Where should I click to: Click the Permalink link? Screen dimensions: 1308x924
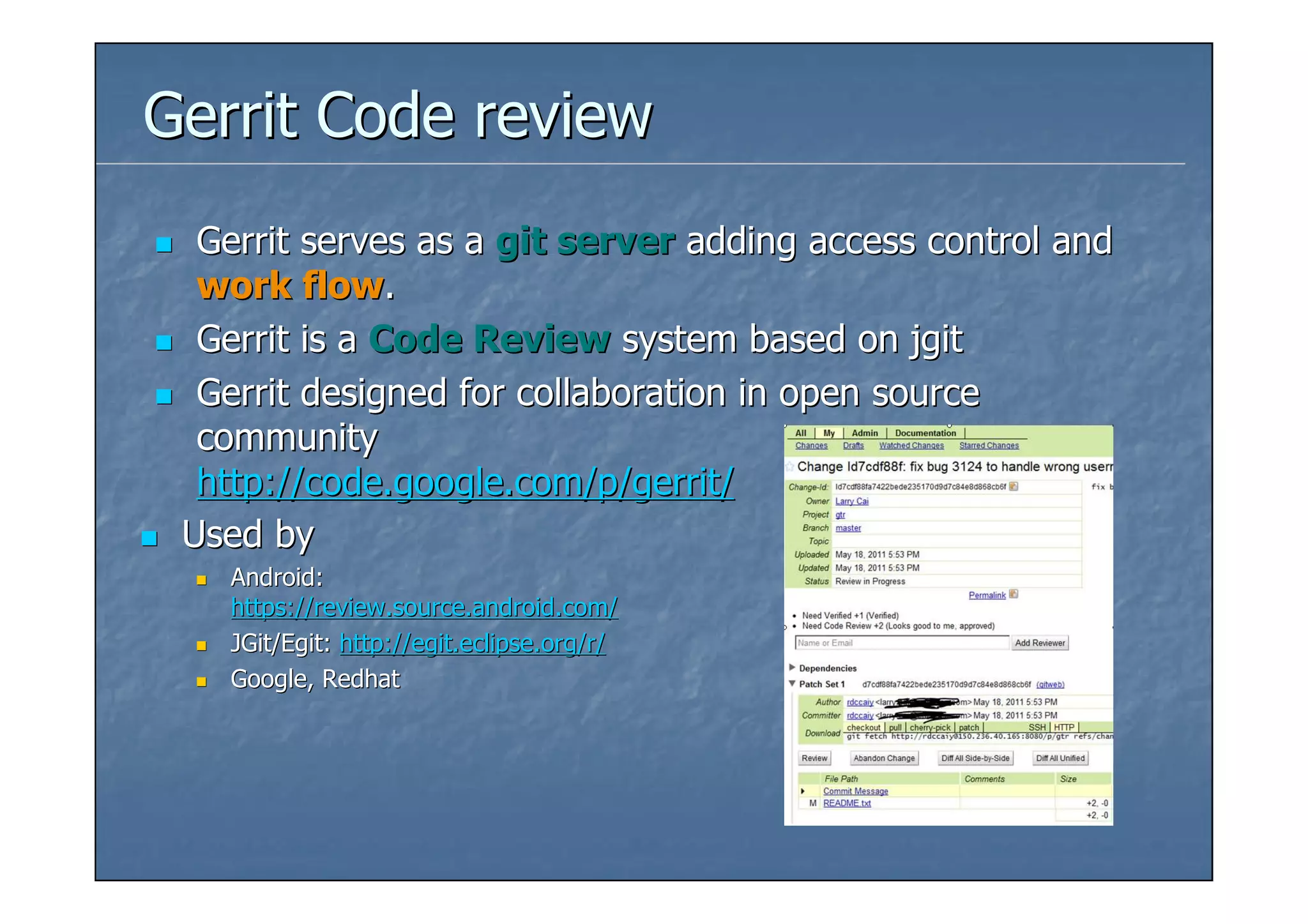(x=987, y=595)
